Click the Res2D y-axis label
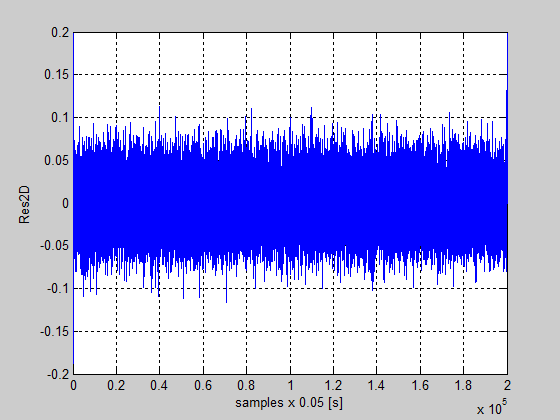Screen dimensions: 560x420 tap(24, 205)
